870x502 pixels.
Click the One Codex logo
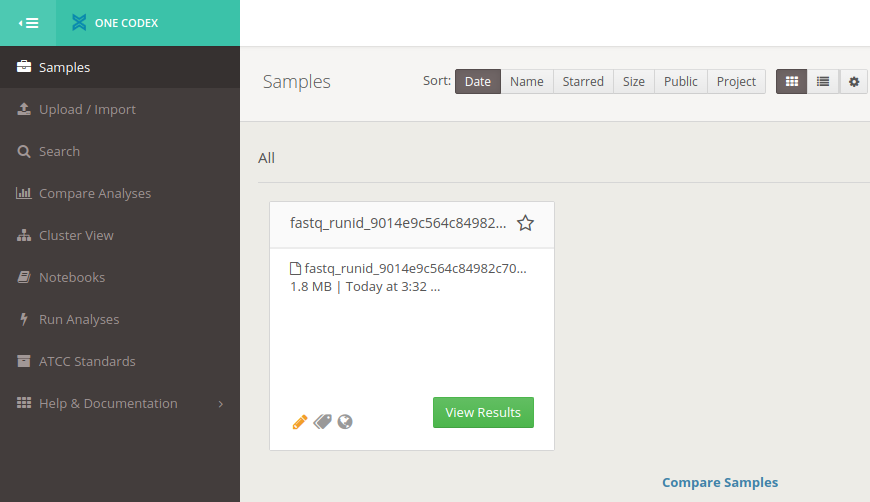115,23
